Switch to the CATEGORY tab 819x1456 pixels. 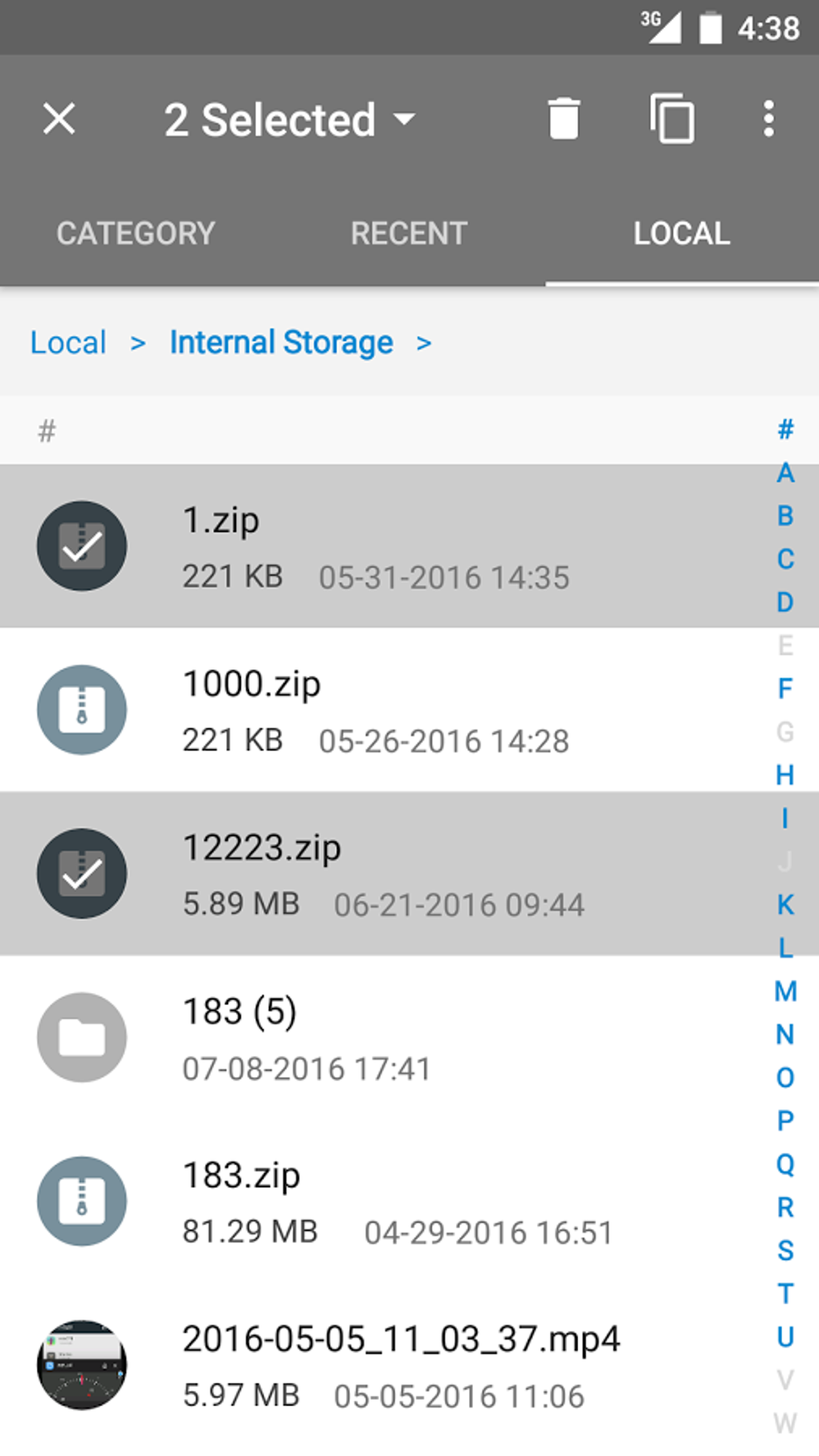point(136,234)
